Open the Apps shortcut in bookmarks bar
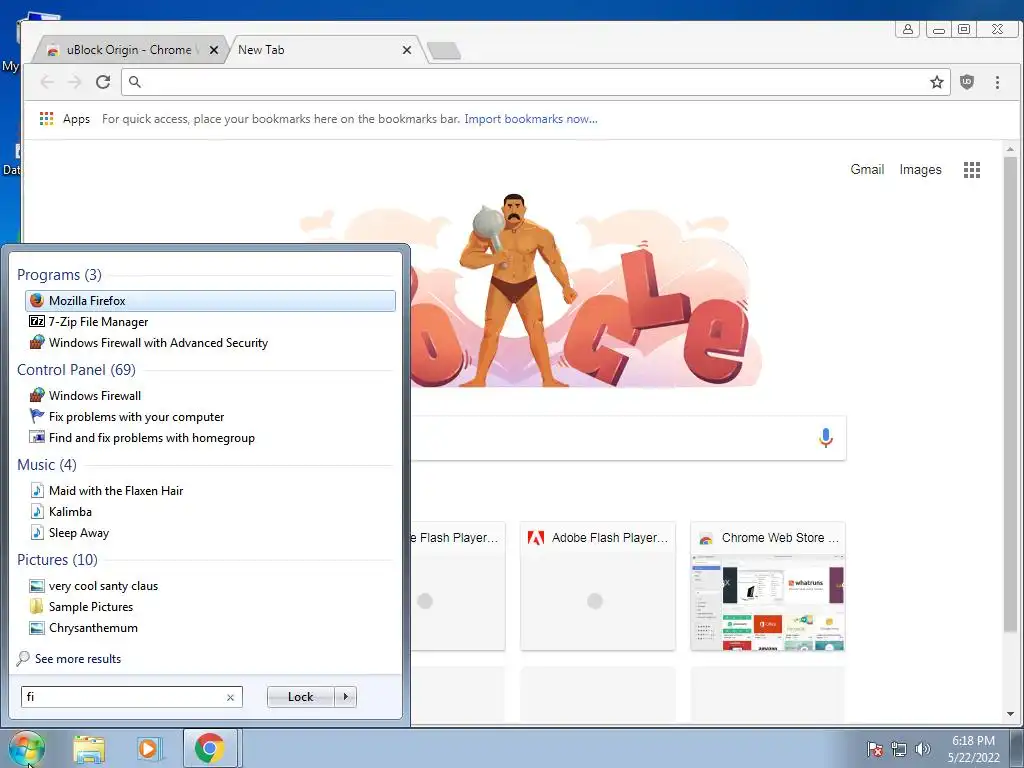This screenshot has width=1024, height=768. coord(65,119)
